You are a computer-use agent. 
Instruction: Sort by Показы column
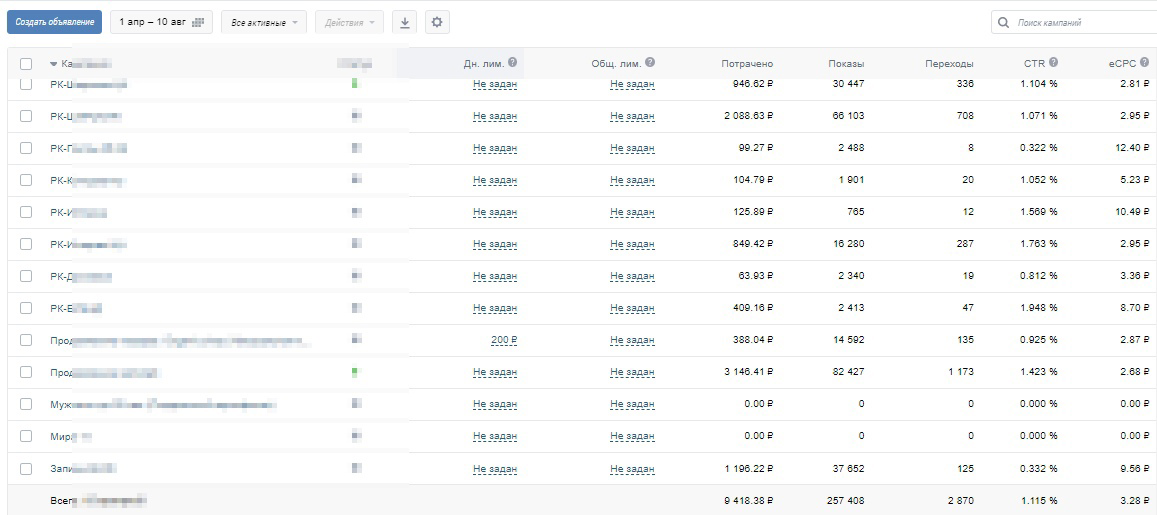coord(846,64)
